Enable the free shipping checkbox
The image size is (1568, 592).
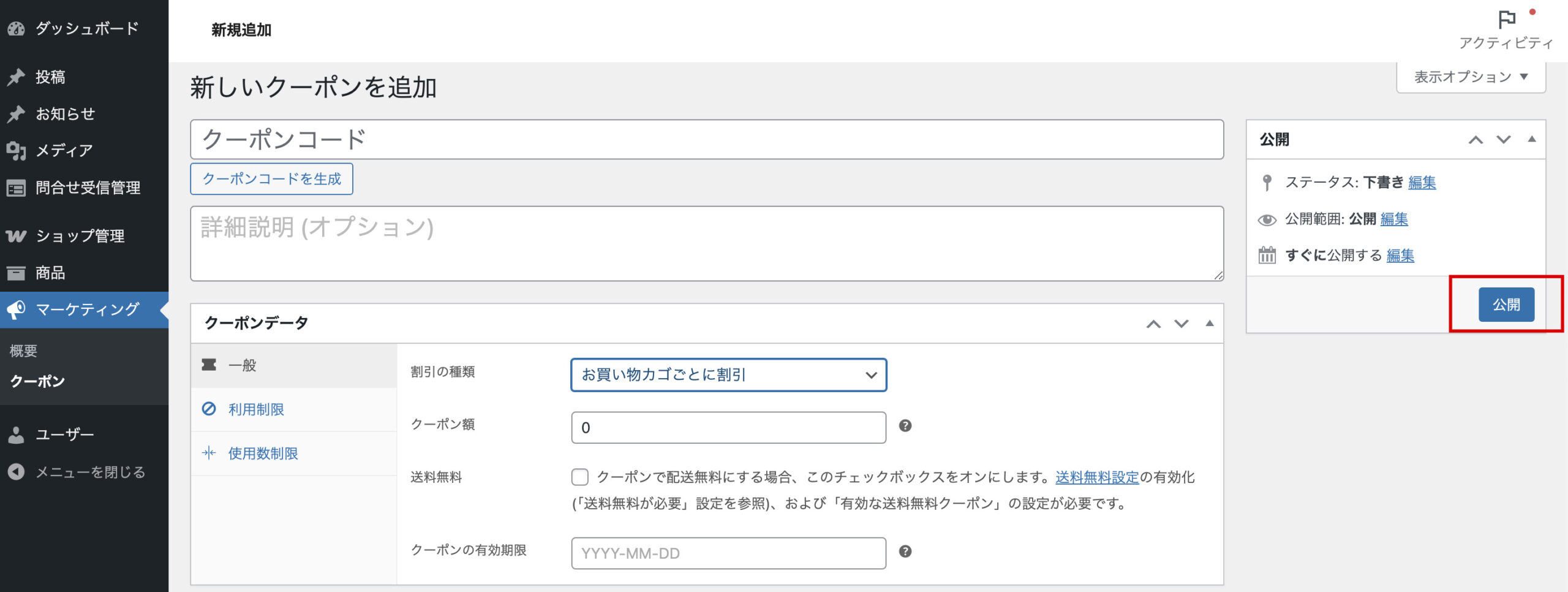[x=579, y=477]
